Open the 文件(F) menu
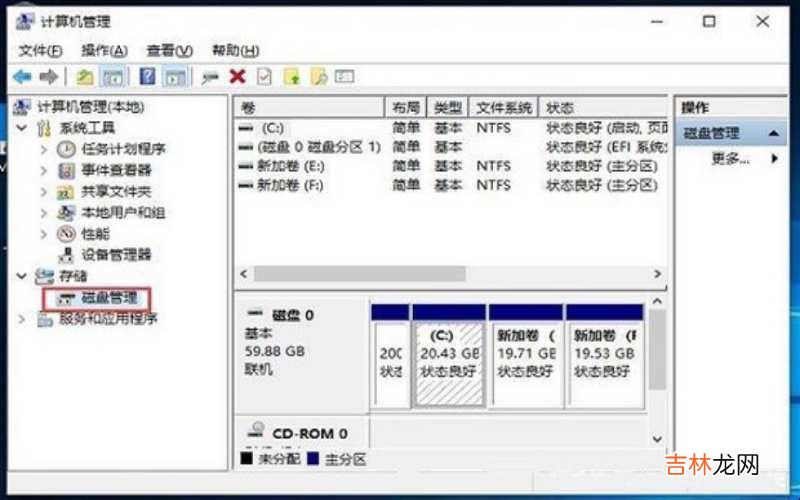800x500 pixels. pos(40,51)
